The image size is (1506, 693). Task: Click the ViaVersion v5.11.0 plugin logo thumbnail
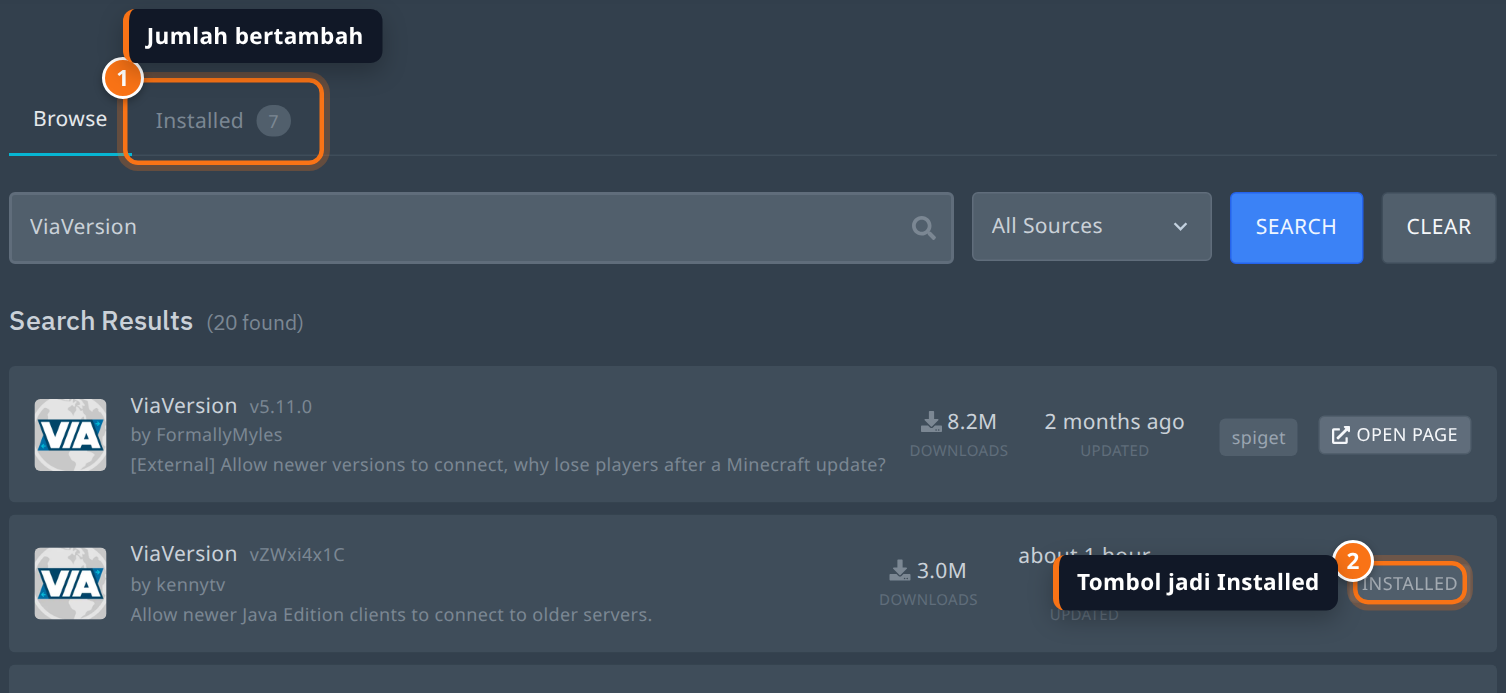[x=70, y=435]
